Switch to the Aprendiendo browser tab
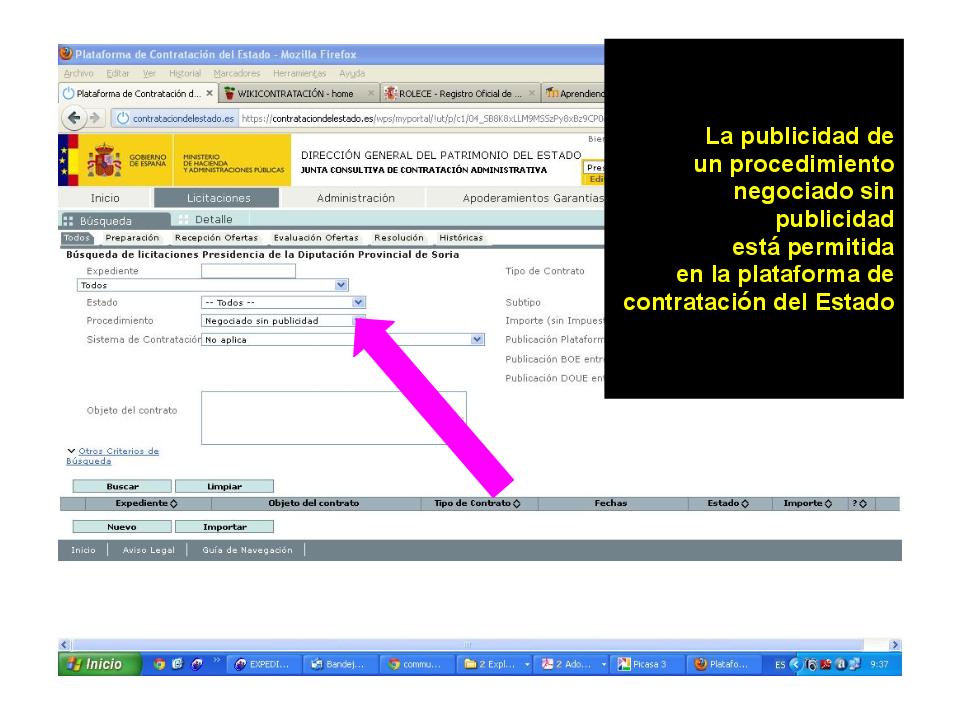960x720 pixels. [x=574, y=94]
